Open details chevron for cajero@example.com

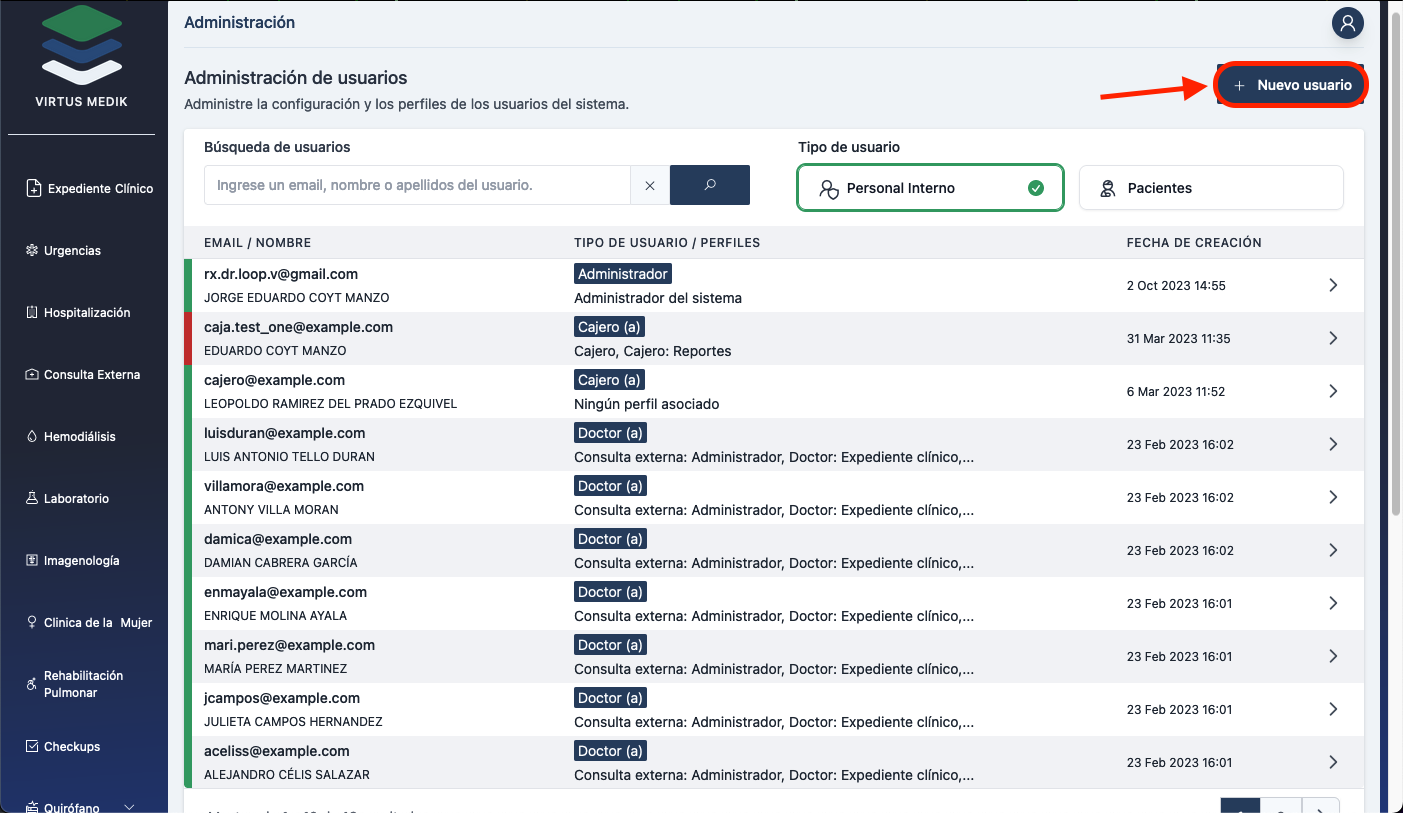click(x=1332, y=391)
